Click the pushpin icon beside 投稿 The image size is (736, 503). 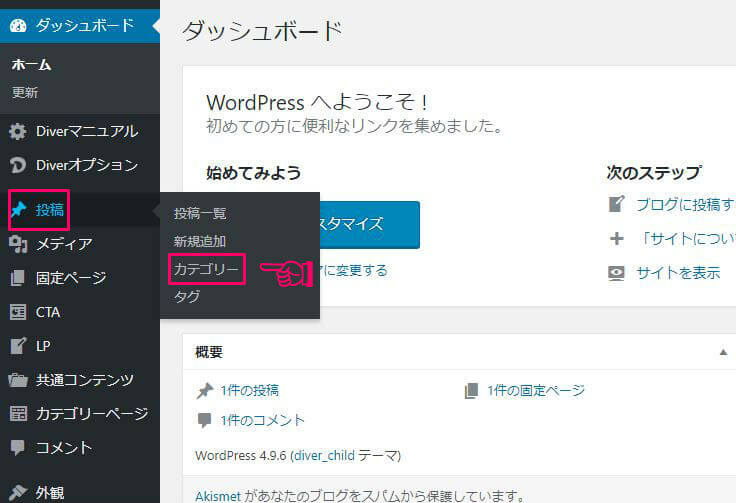(18, 209)
